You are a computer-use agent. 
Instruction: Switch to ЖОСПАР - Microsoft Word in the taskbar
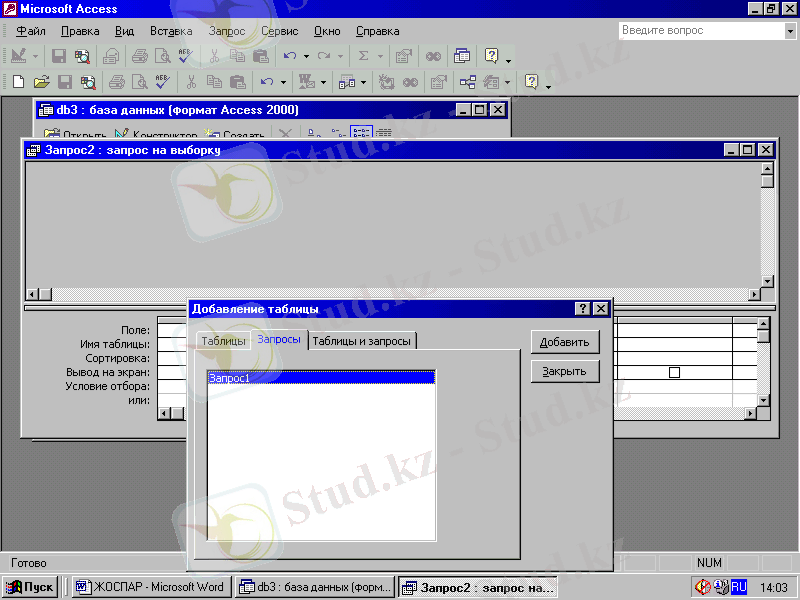[x=150, y=587]
